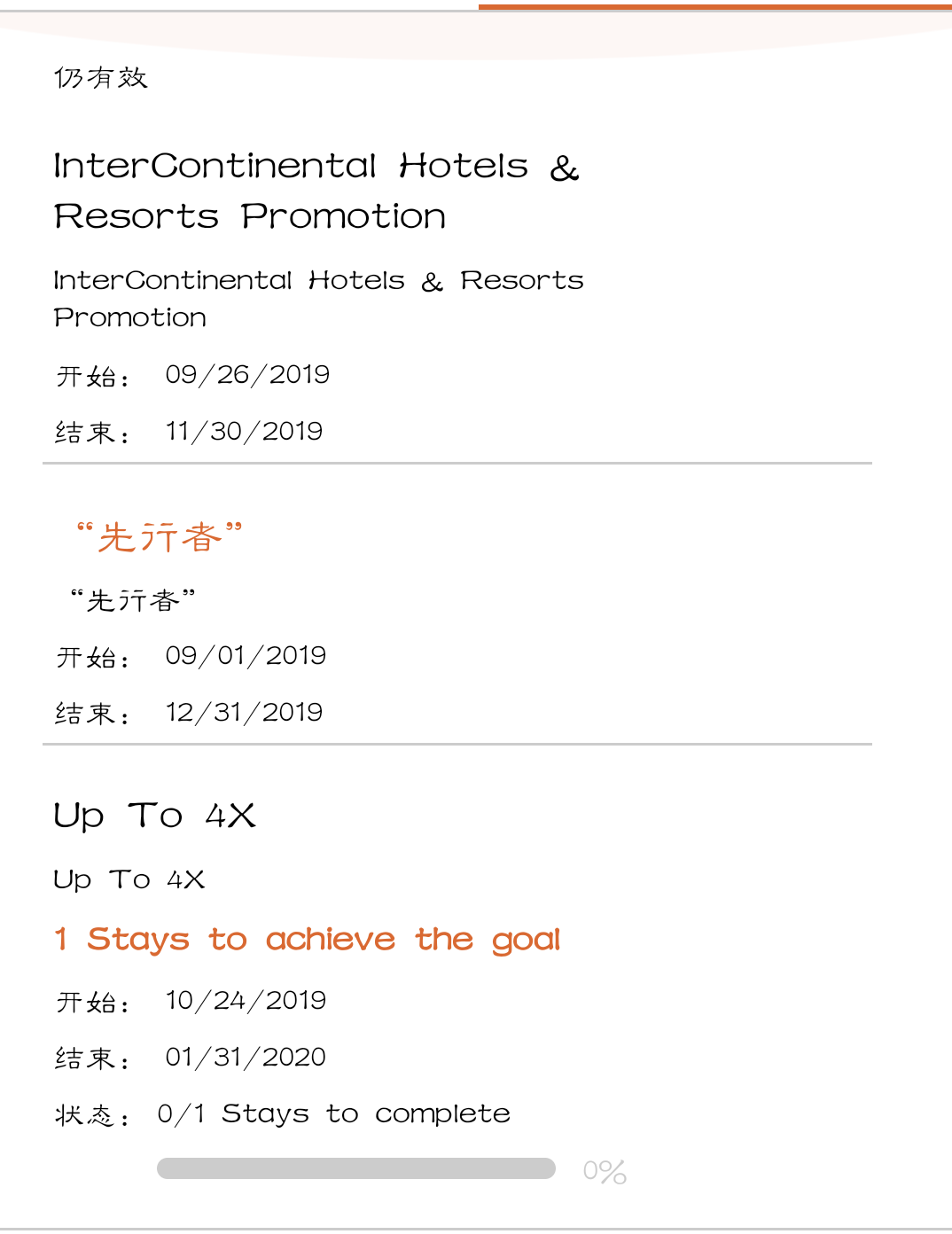Tap the 10/24/2019 start date
This screenshot has height=1234, width=952.
tap(246, 1001)
